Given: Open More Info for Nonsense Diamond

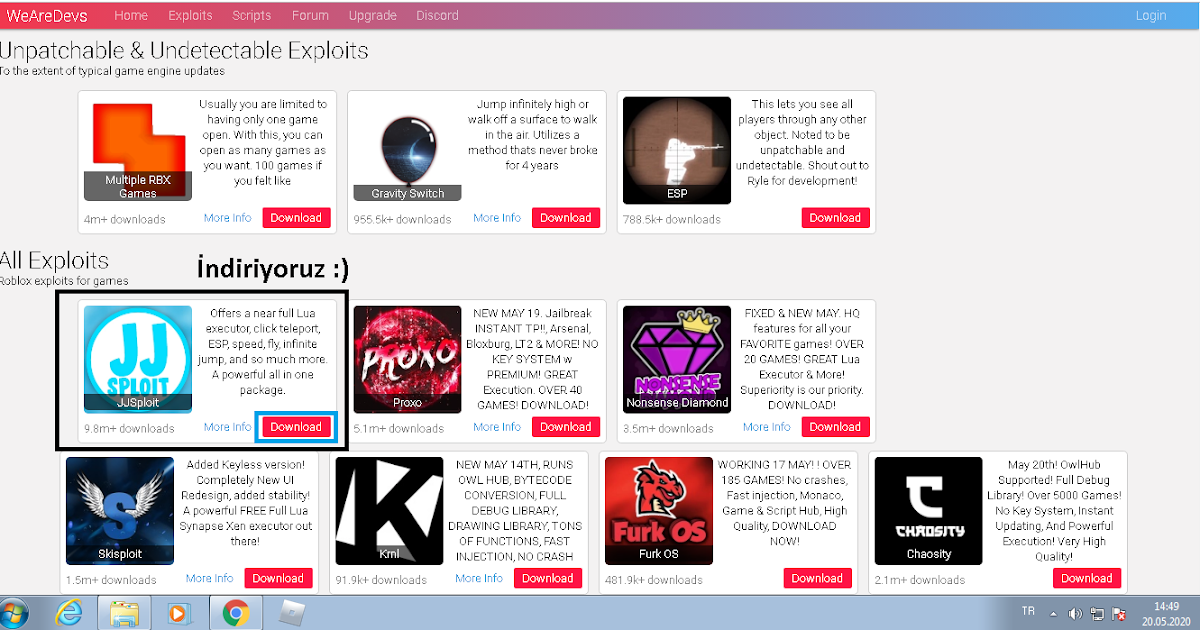Looking at the screenshot, I should click(767, 427).
